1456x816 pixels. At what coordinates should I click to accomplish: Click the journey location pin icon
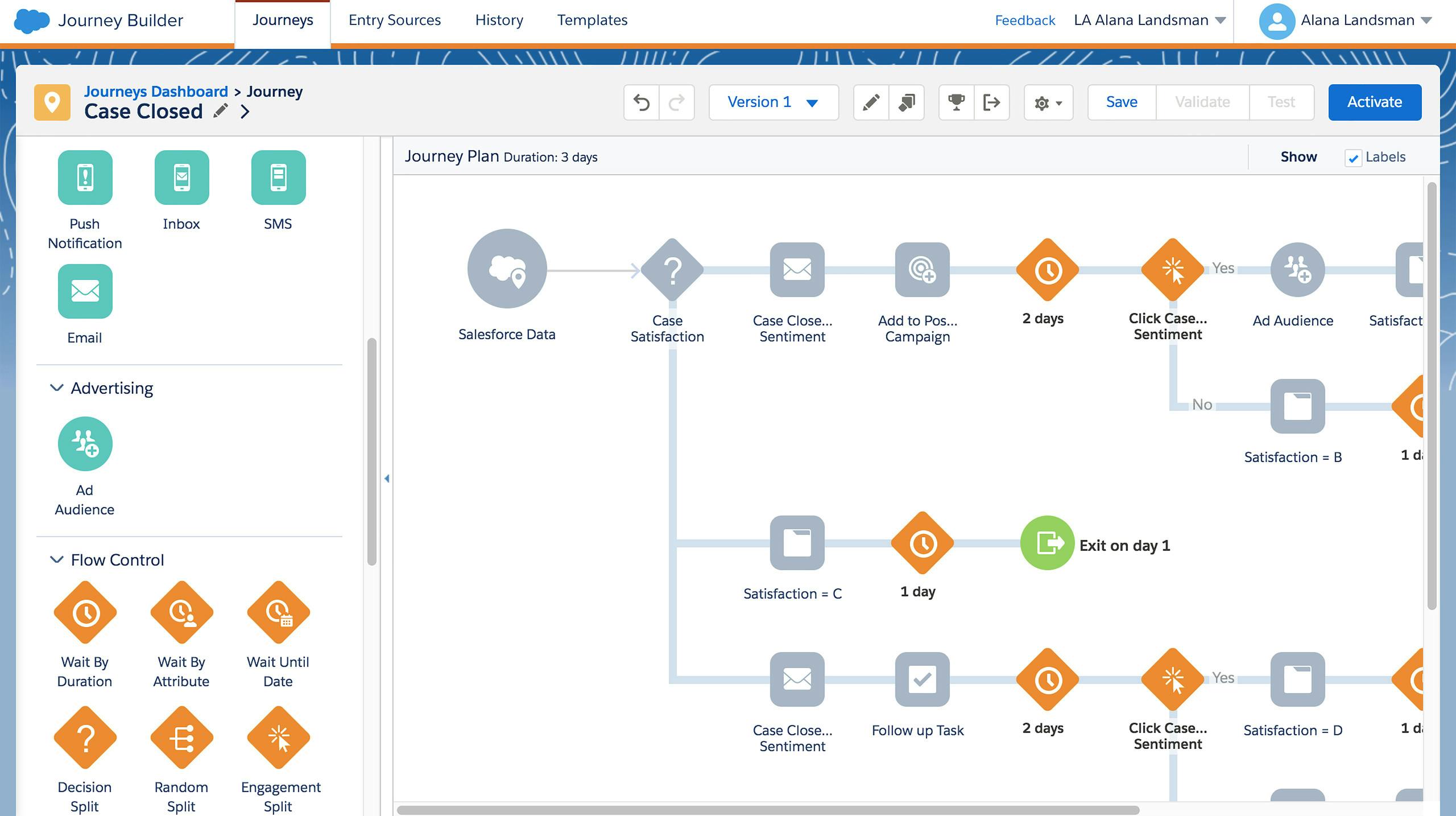pos(52,102)
